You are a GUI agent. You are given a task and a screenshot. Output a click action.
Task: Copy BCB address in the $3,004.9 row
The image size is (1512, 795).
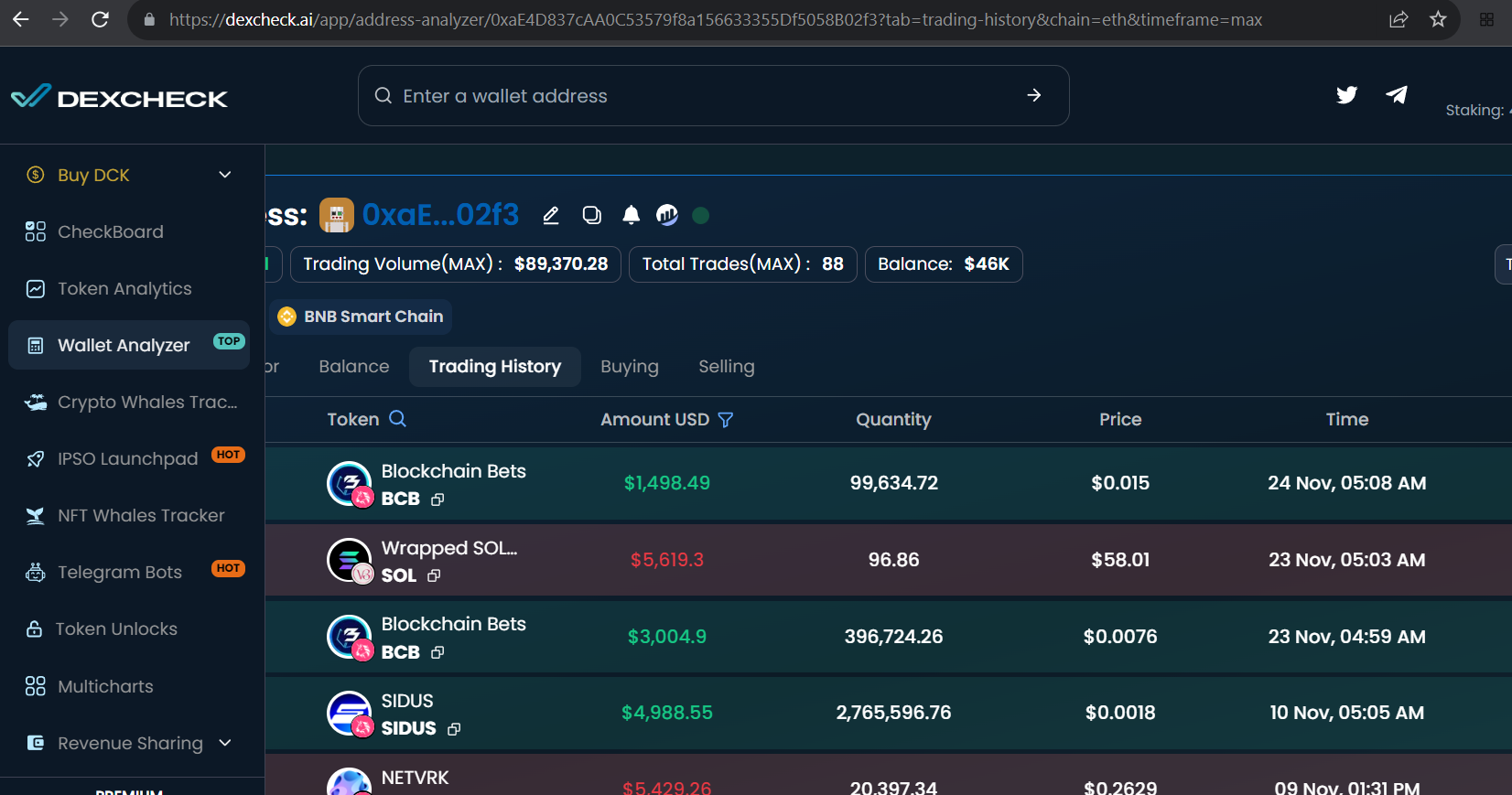437,652
